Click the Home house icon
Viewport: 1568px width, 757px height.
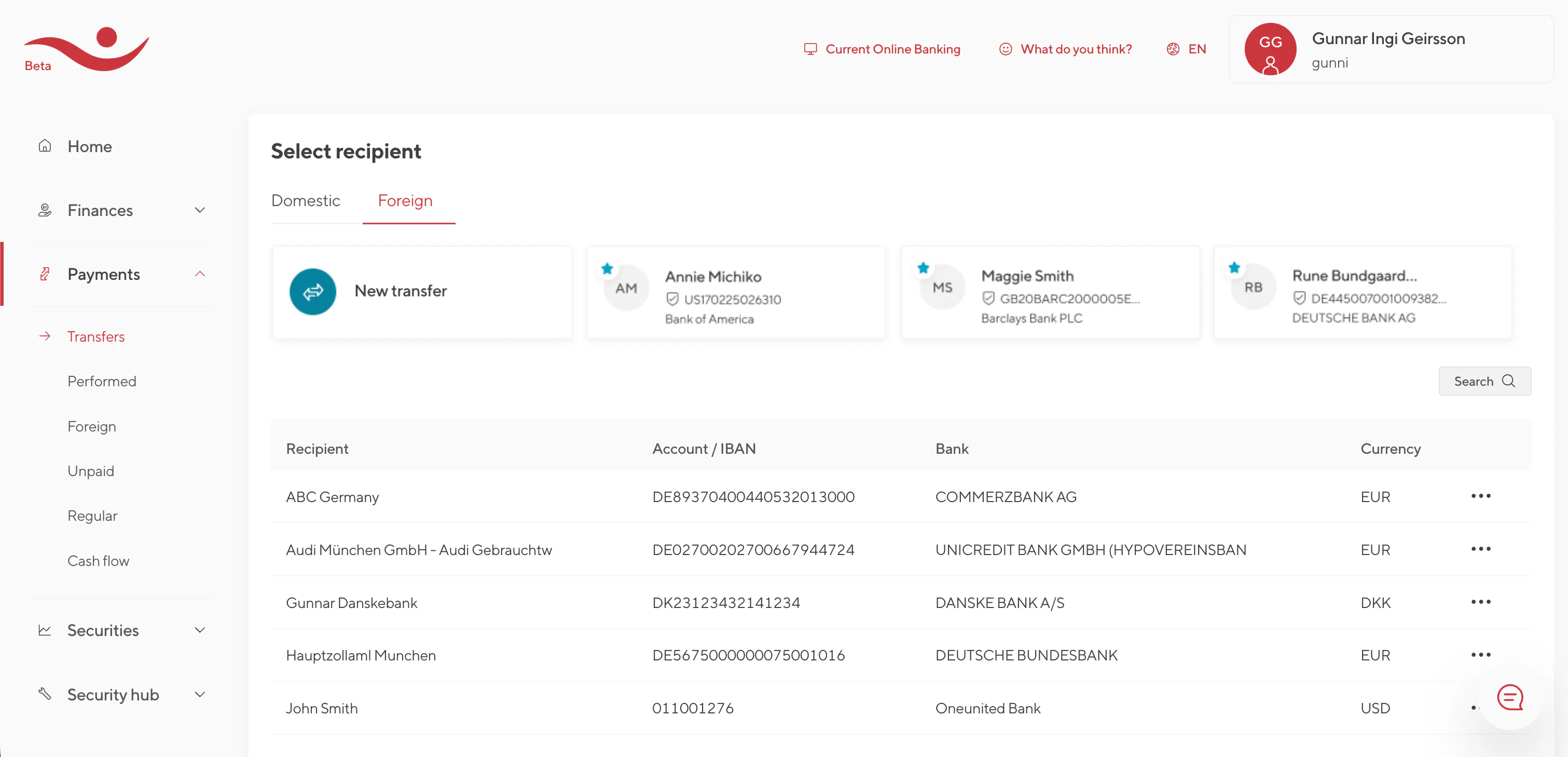[x=45, y=146]
